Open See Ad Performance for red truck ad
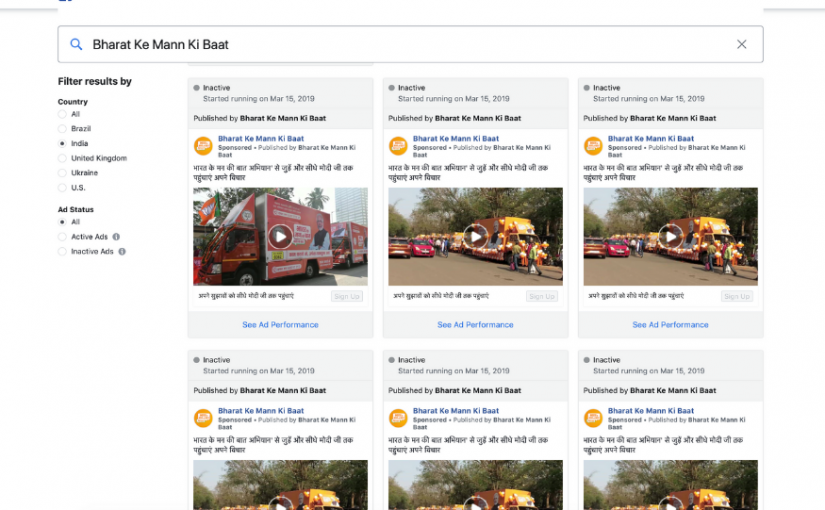 tap(280, 325)
